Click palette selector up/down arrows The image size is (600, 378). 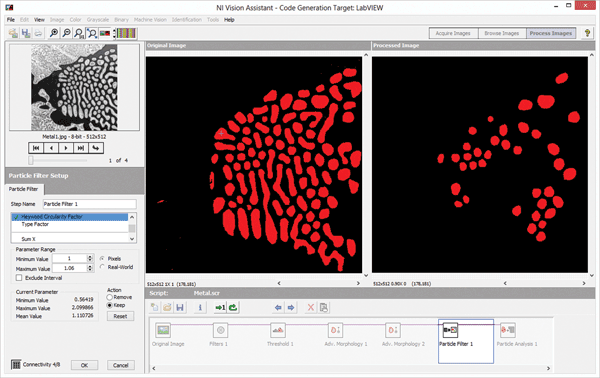(x=114, y=33)
